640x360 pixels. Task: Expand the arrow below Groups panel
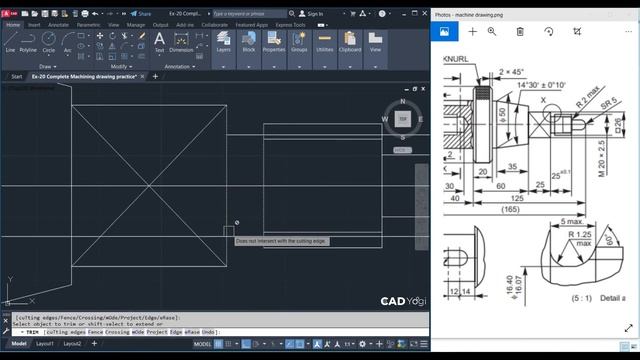click(x=299, y=67)
